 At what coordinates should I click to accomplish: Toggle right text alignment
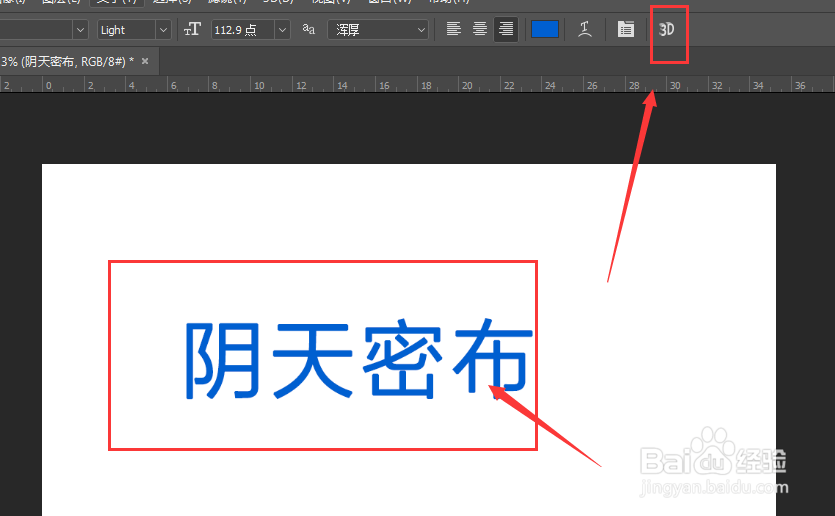tap(506, 29)
